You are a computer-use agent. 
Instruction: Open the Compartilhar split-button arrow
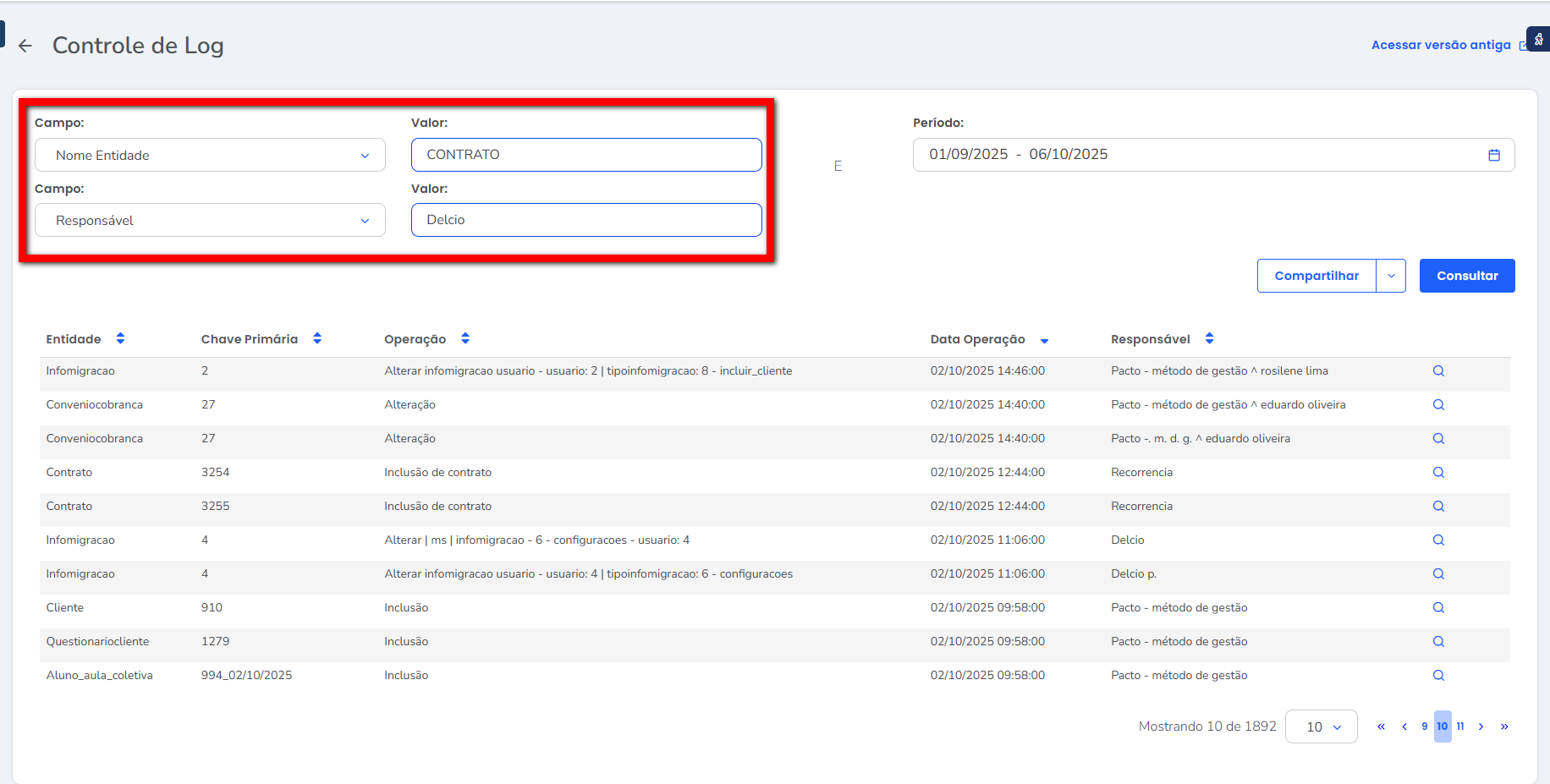click(x=1391, y=276)
